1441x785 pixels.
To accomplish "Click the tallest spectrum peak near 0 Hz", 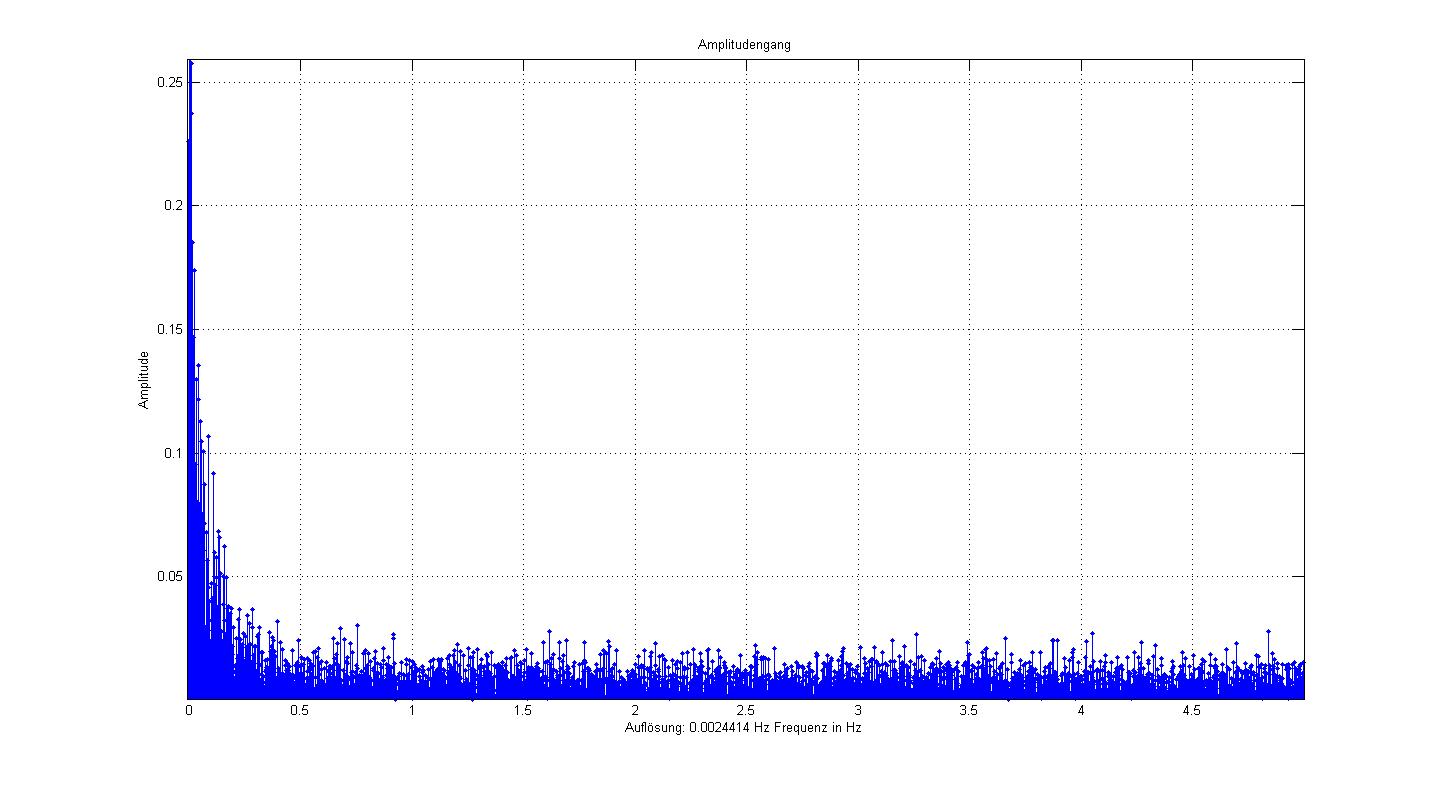I will tap(190, 63).
